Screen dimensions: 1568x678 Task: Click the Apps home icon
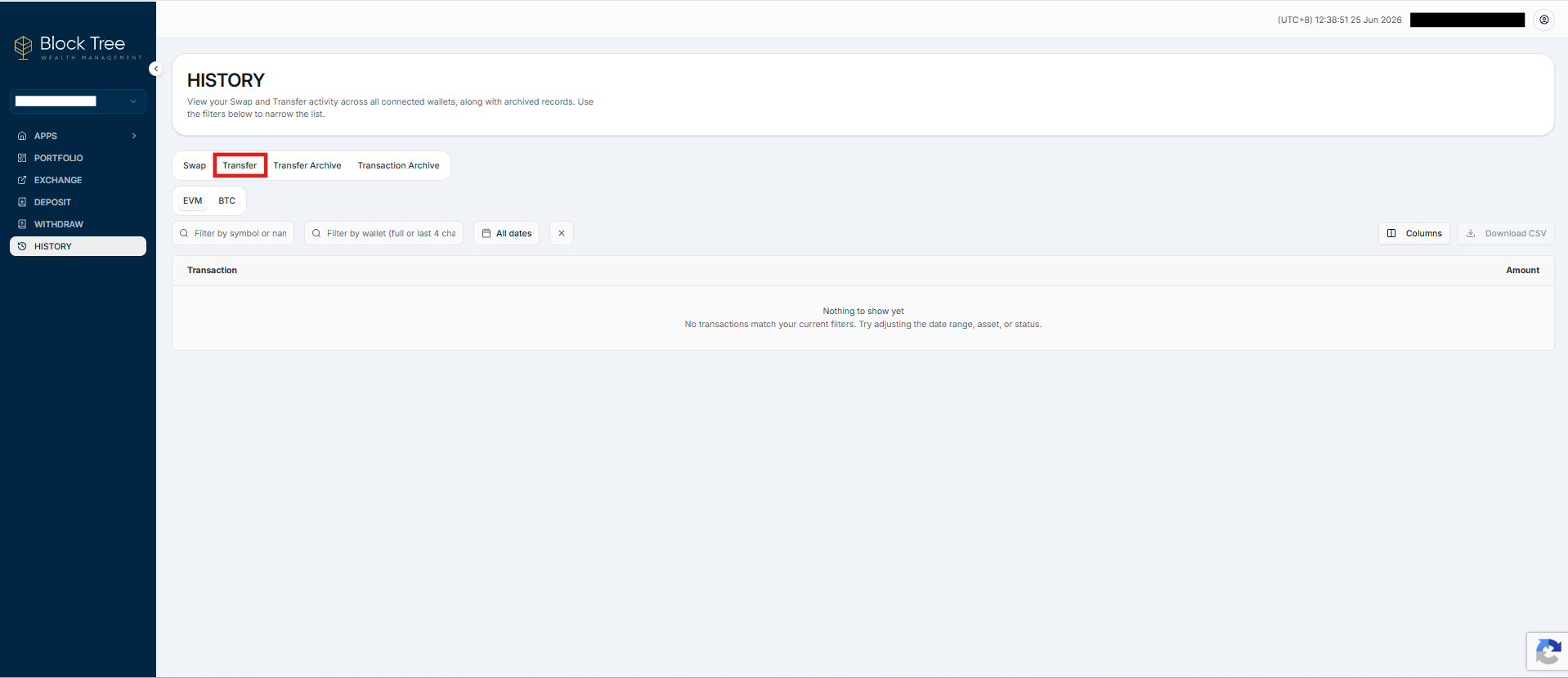click(22, 136)
